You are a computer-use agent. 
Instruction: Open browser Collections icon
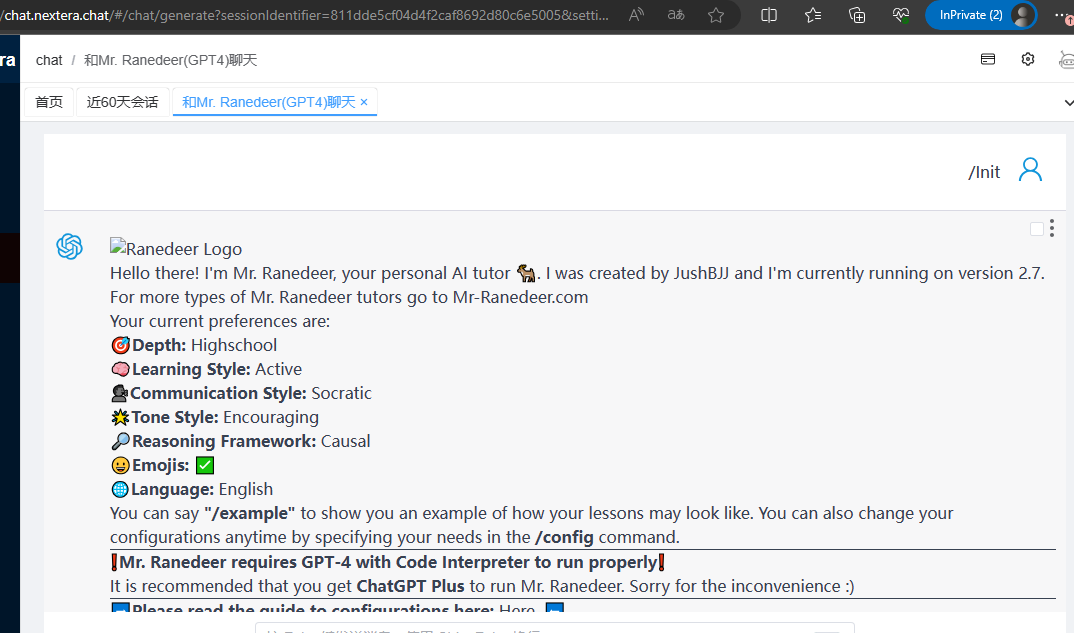(x=857, y=15)
